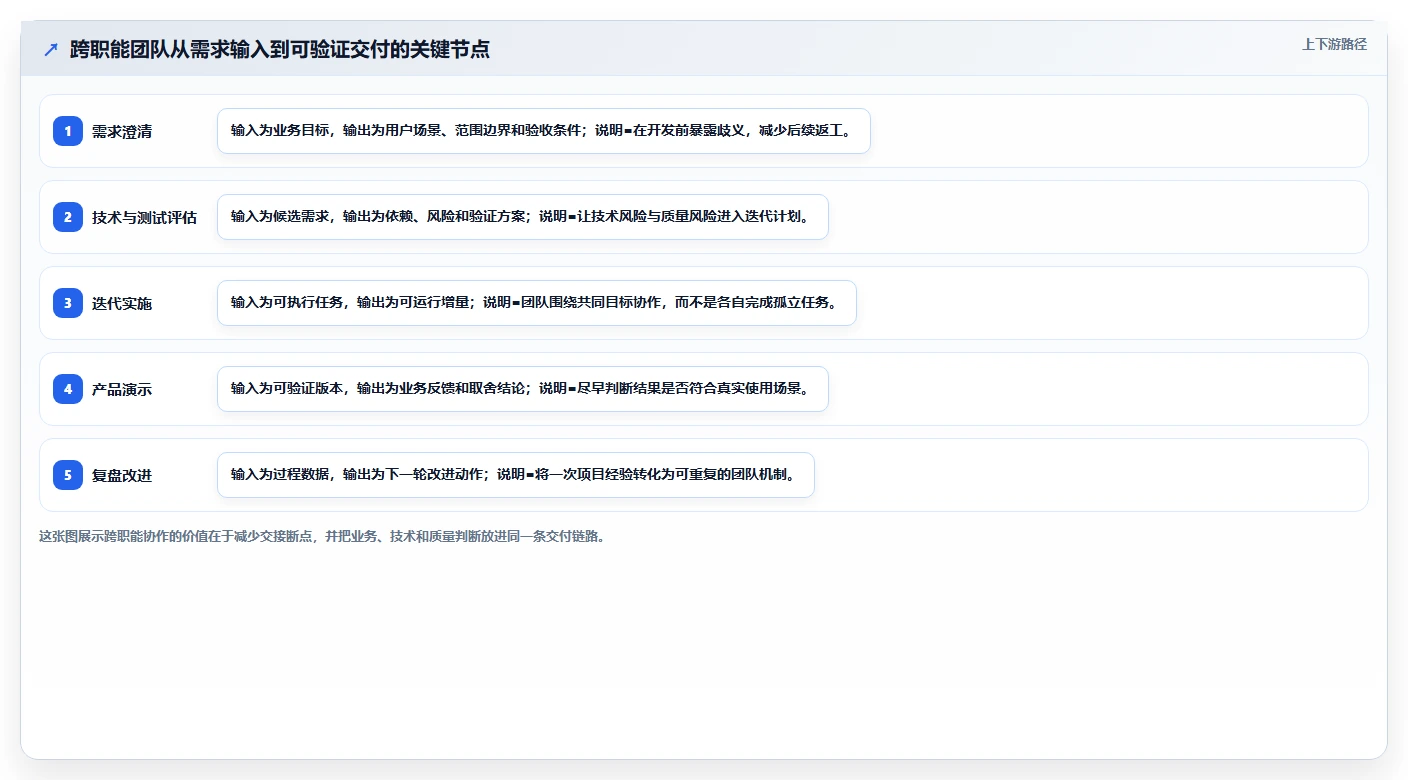Click the description box starting 输入为业务目标
Viewport: 1408px width, 780px height.
(x=544, y=131)
